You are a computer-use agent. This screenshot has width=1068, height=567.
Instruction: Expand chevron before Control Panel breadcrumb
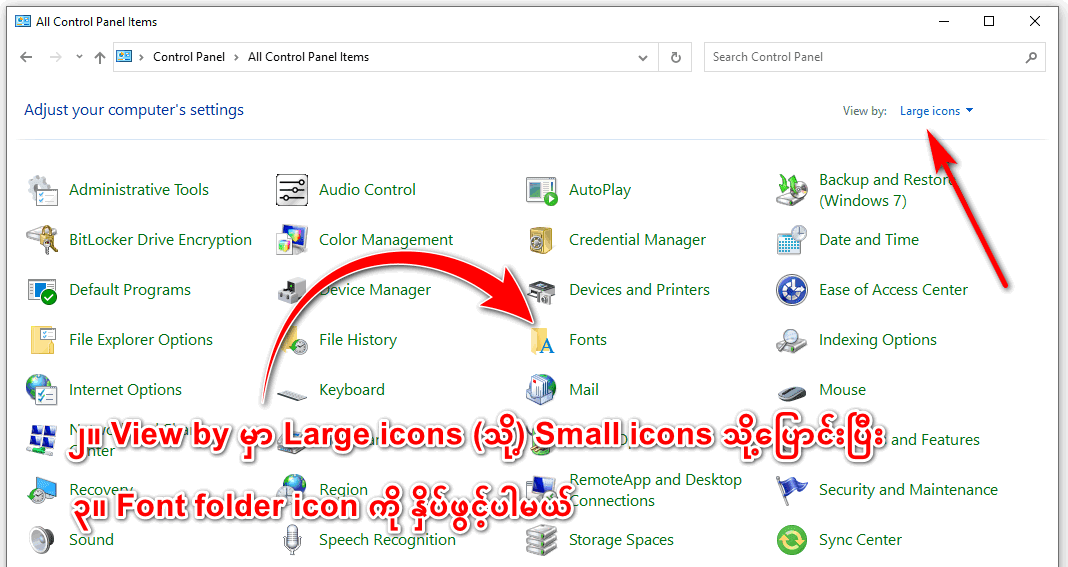pos(142,57)
